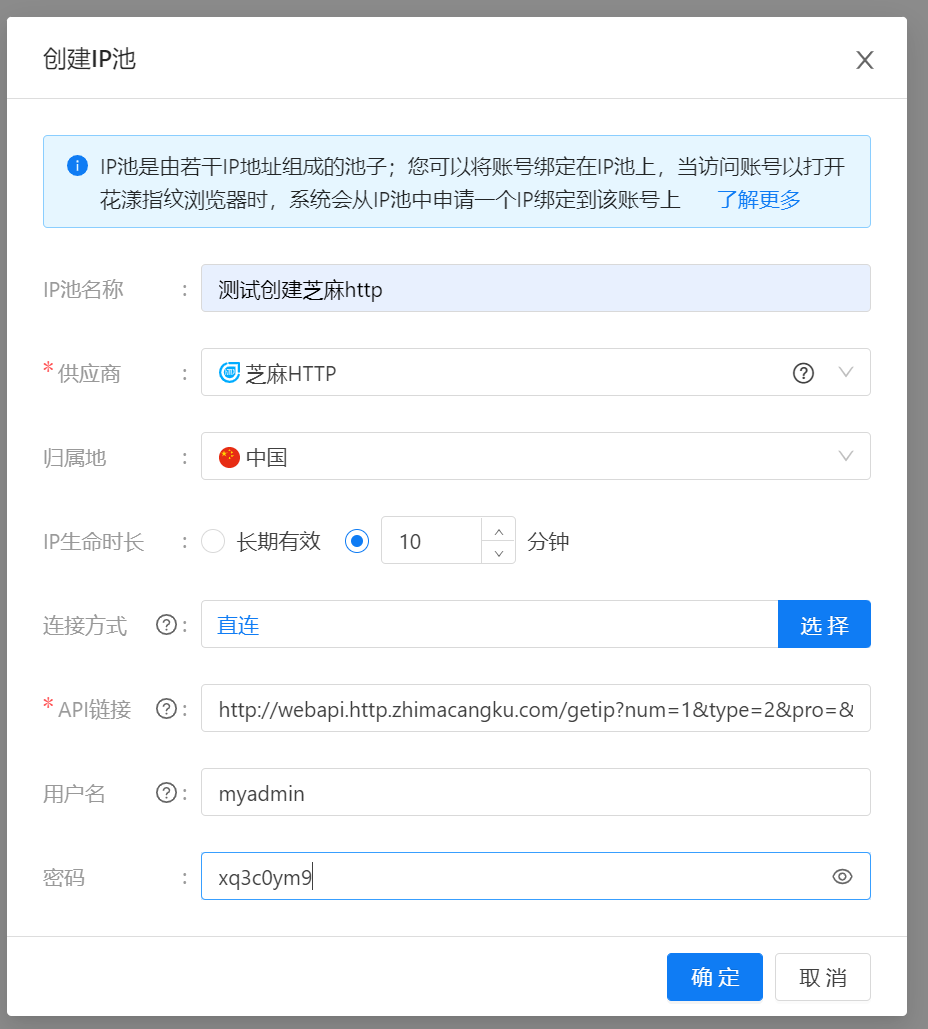The width and height of the screenshot is (928, 1029).
Task: Click the China flag icon
Action: tap(229, 457)
